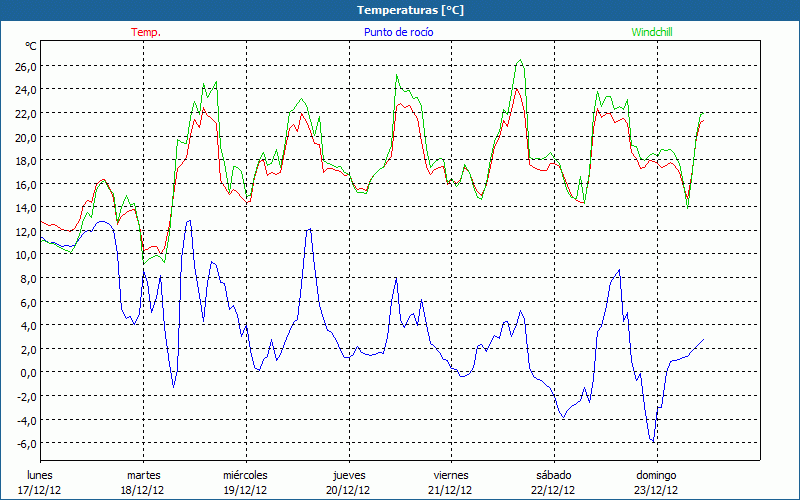Screen dimensions: 800x500
Task: Click the 20,0 y-axis value
Action: [24, 137]
